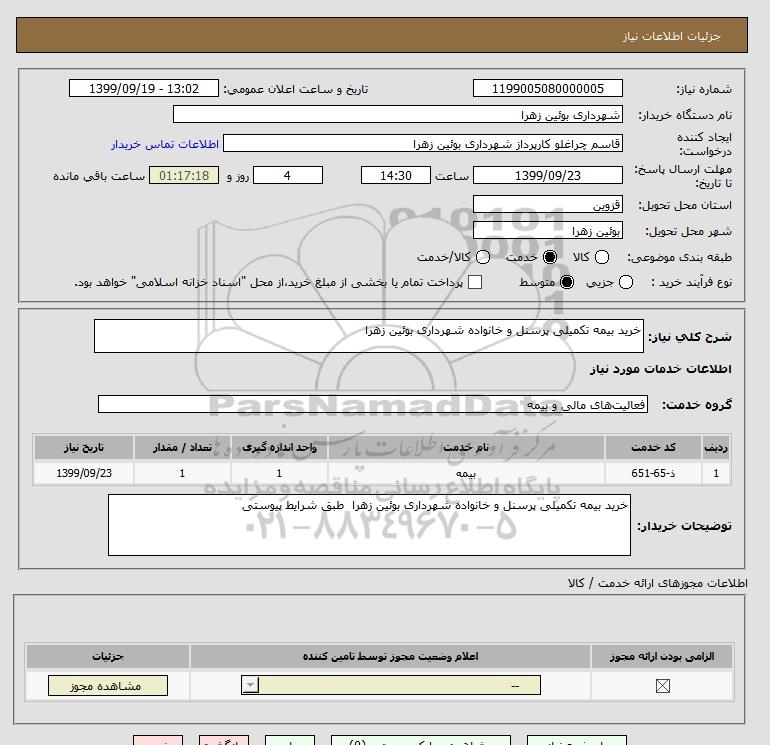Click the ردیف column header
The image size is (770, 745).
click(716, 447)
